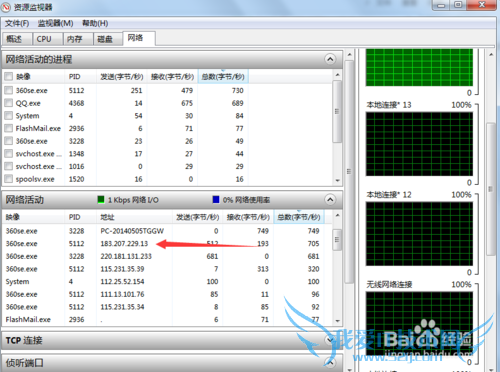Close the Resource Monitor window
Screen dimensions: 500x372
click(481, 5)
